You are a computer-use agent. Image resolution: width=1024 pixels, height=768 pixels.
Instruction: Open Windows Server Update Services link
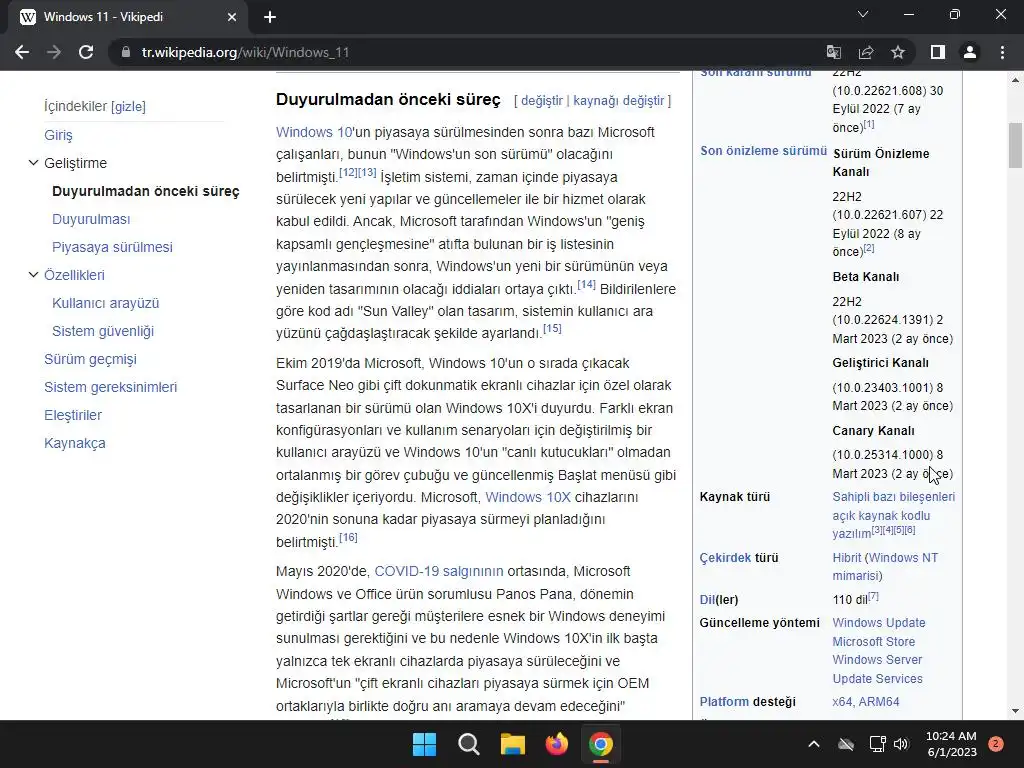coord(878,669)
